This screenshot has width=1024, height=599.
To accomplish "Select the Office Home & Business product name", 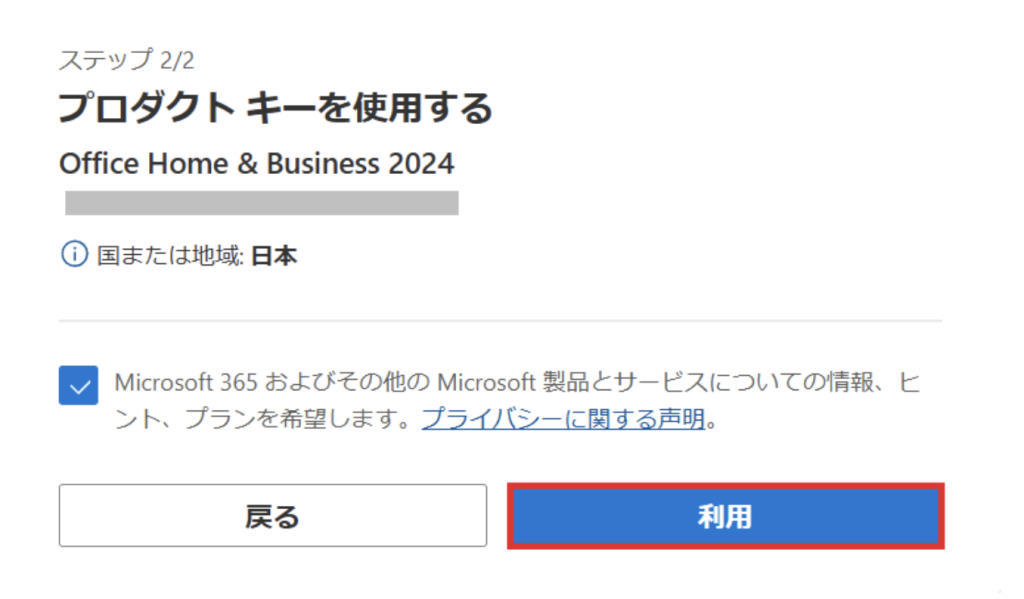I will point(257,163).
